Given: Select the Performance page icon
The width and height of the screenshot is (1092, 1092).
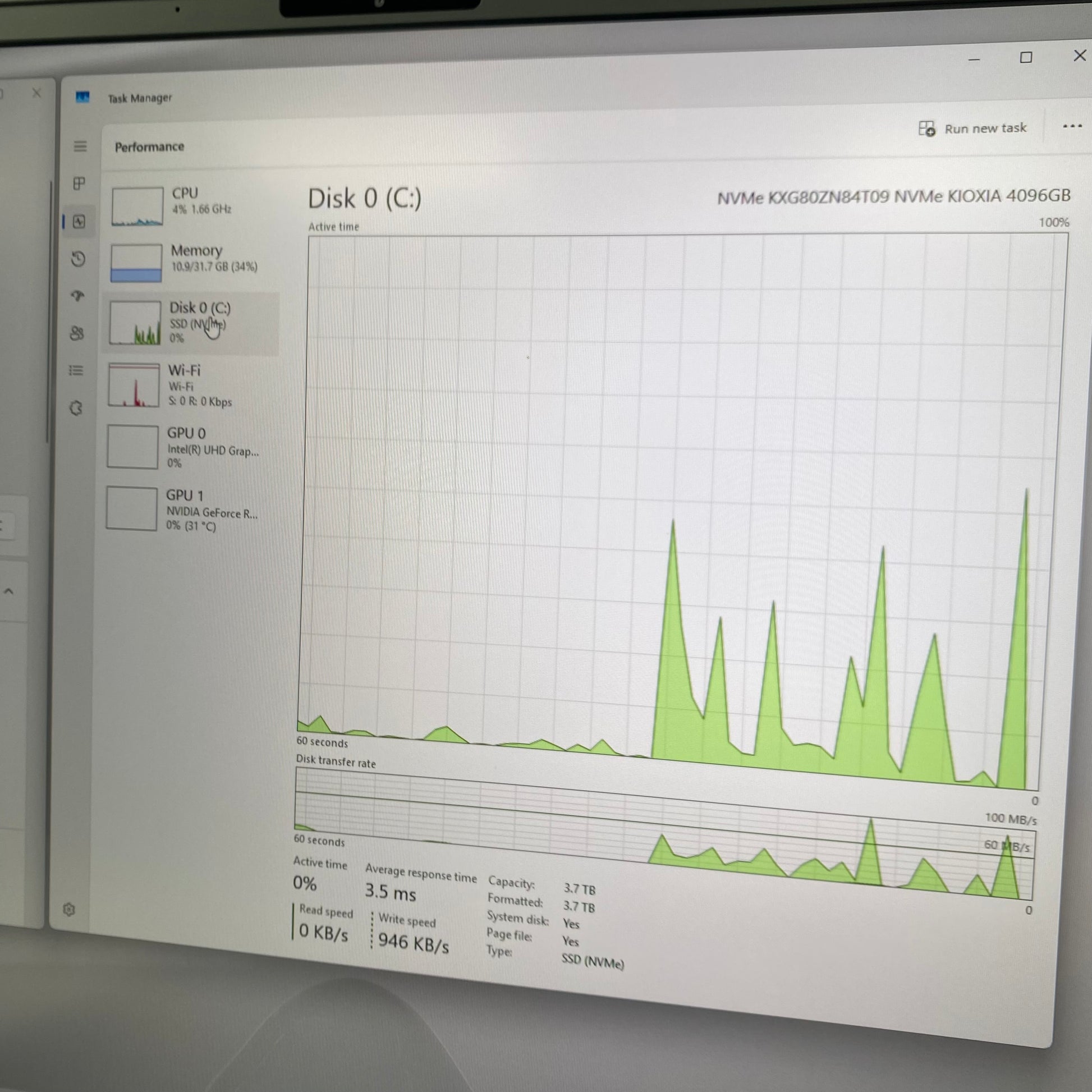Looking at the screenshot, I should tap(79, 222).
